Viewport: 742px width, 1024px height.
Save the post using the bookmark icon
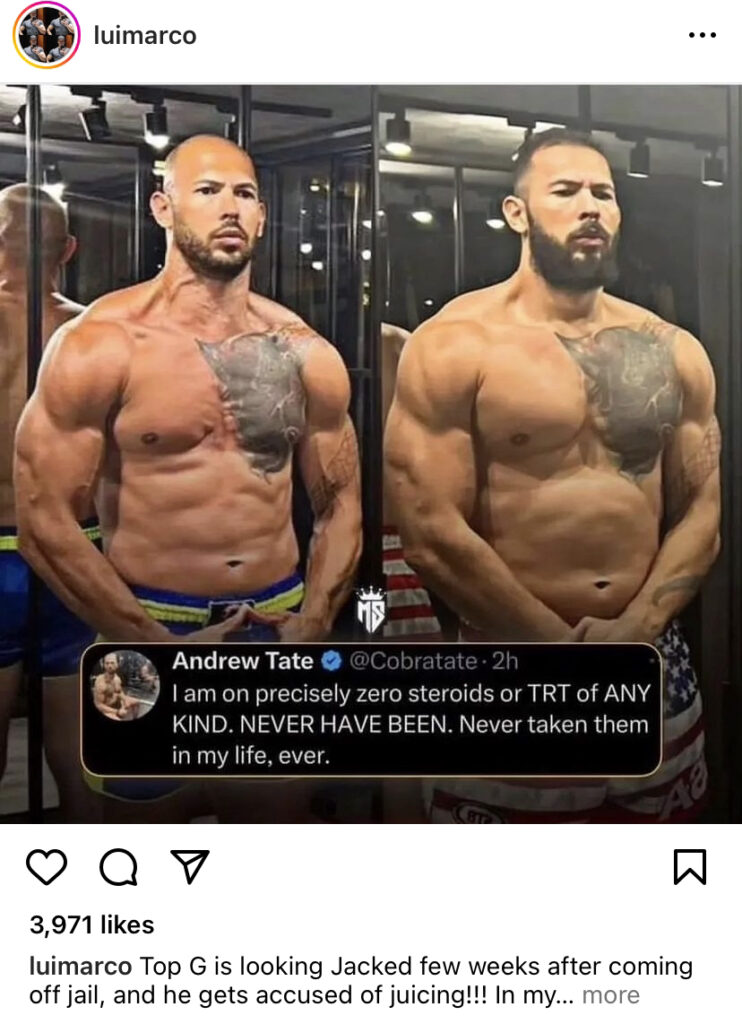coord(690,867)
